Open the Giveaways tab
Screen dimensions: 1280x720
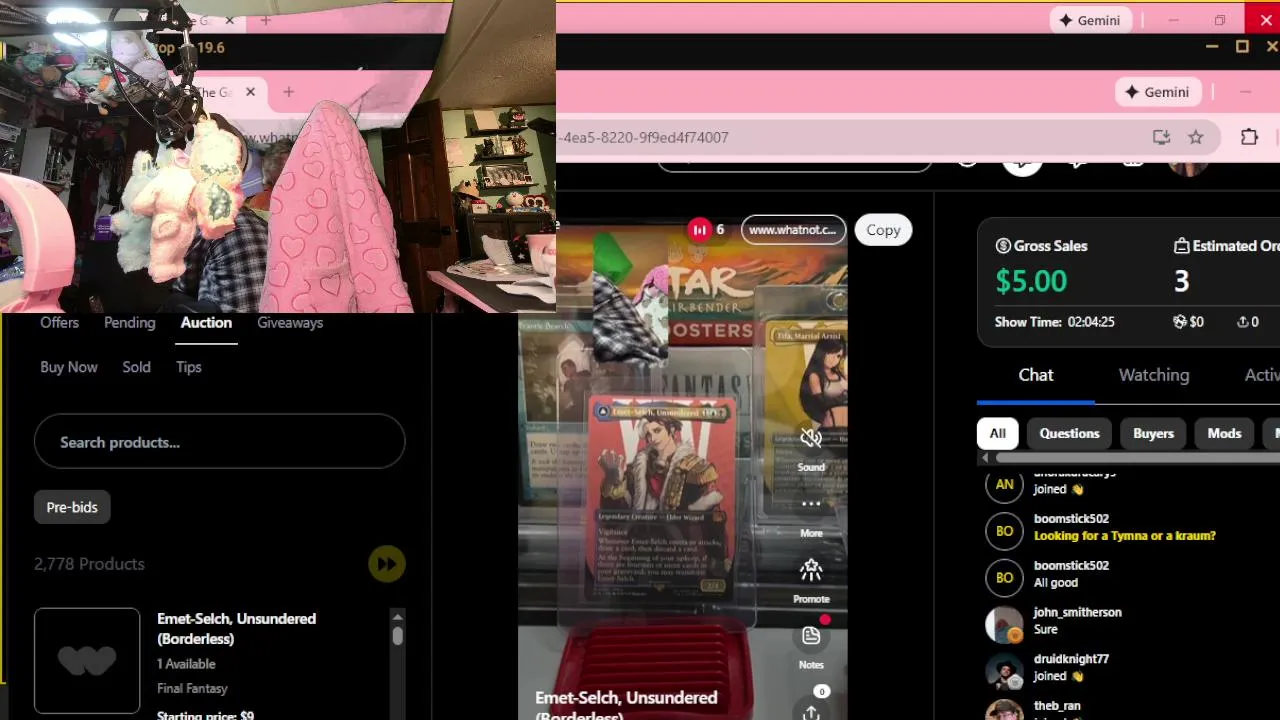(290, 323)
